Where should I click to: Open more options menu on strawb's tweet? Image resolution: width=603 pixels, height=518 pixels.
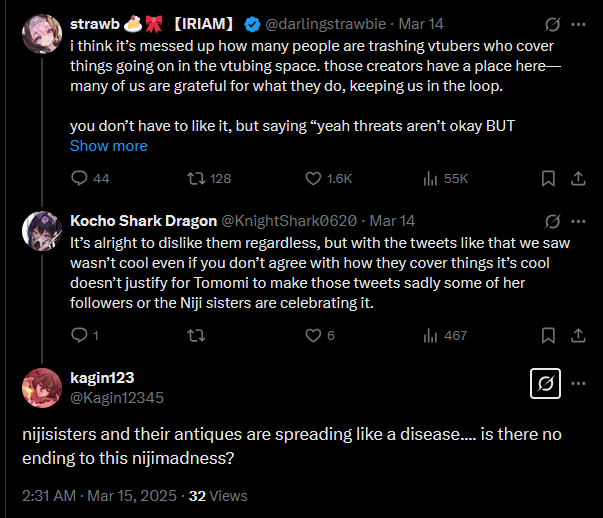tap(578, 22)
